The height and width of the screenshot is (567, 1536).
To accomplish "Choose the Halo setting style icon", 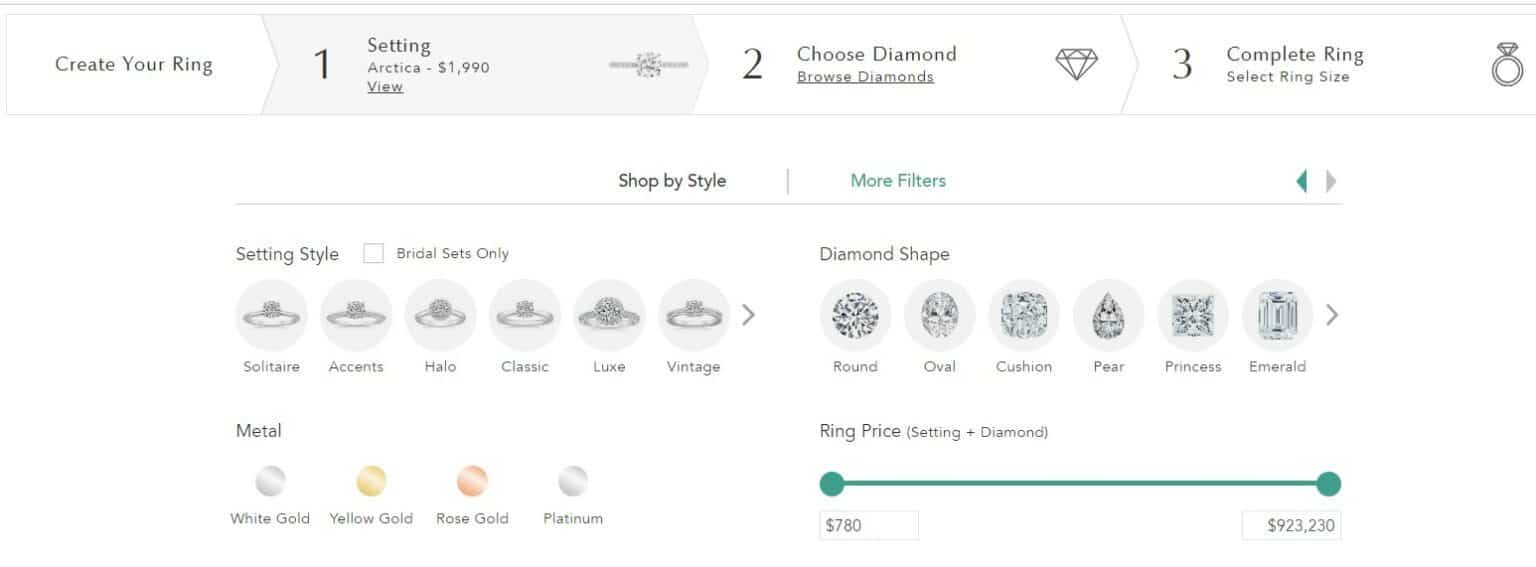I will click(440, 315).
